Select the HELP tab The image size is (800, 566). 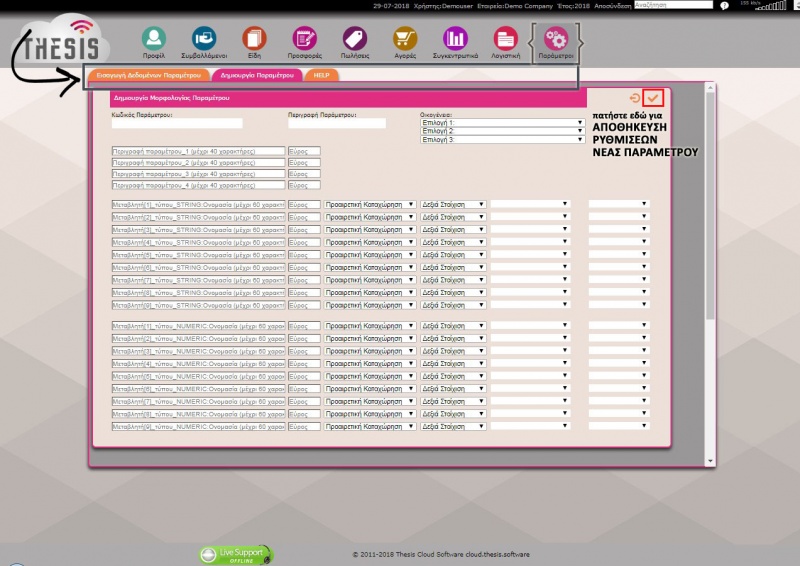[x=321, y=75]
